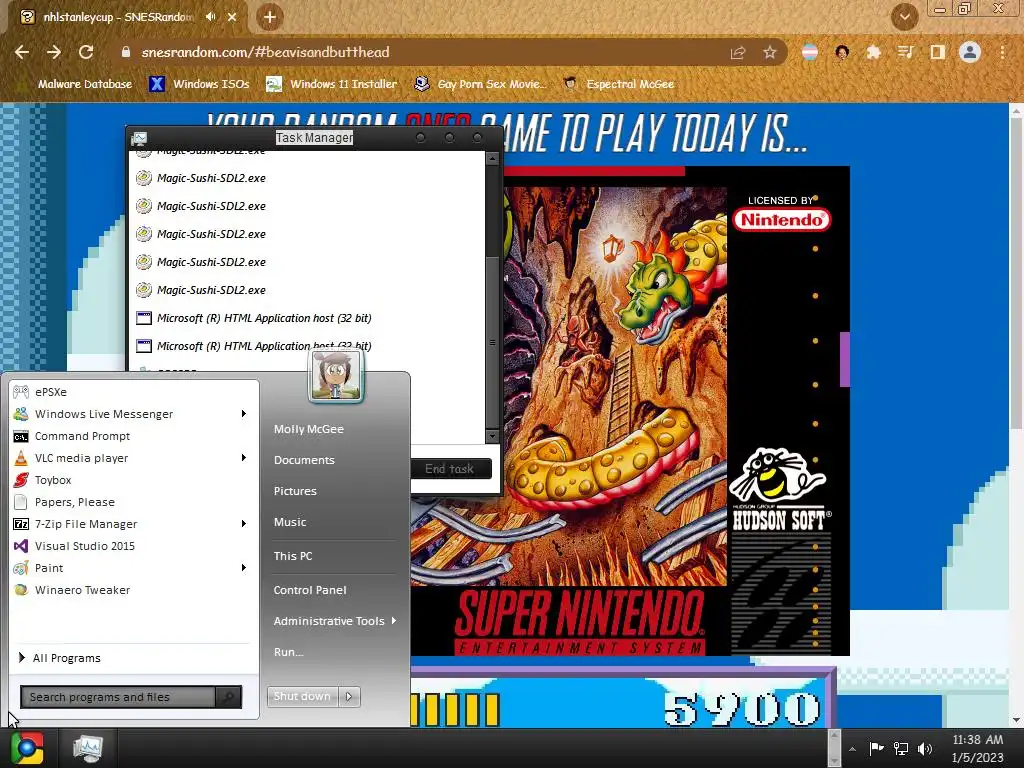Click the site lock icon in the address bar
Viewport: 1024px width, 768px height.
(x=125, y=52)
